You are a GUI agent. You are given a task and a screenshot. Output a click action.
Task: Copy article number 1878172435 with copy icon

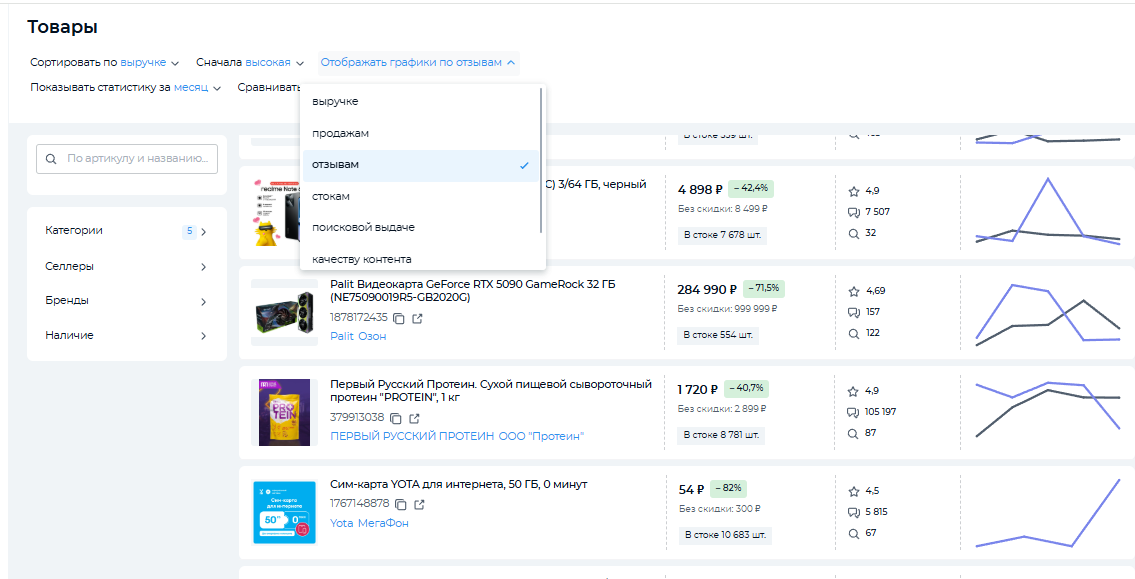[x=398, y=318]
